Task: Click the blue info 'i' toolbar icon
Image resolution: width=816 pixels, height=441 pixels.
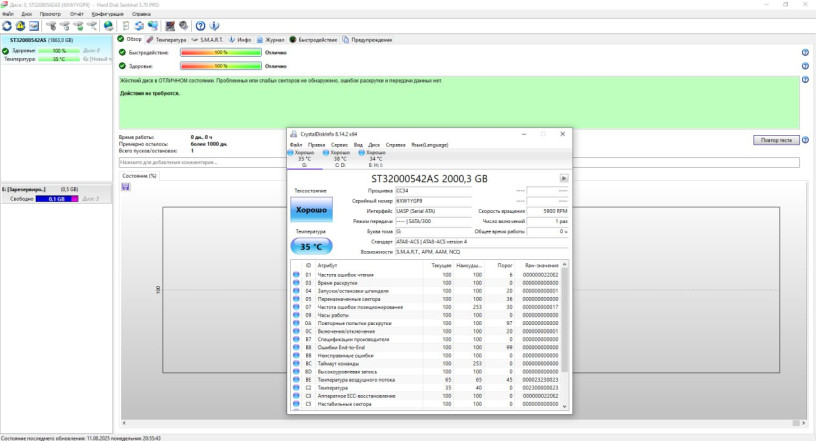Action: (x=214, y=26)
